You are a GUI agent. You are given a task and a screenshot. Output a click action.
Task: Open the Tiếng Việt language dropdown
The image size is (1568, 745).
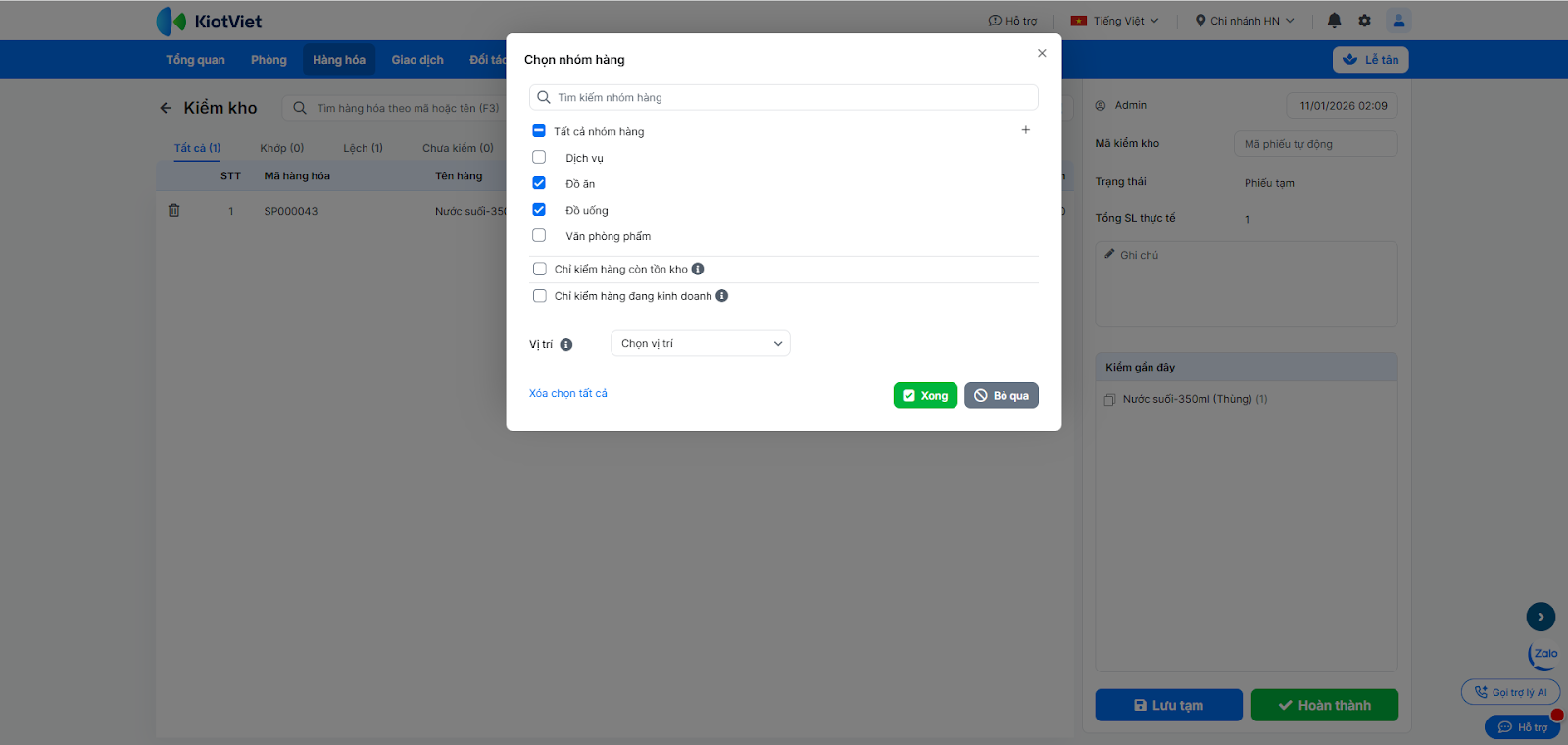coord(1115,21)
